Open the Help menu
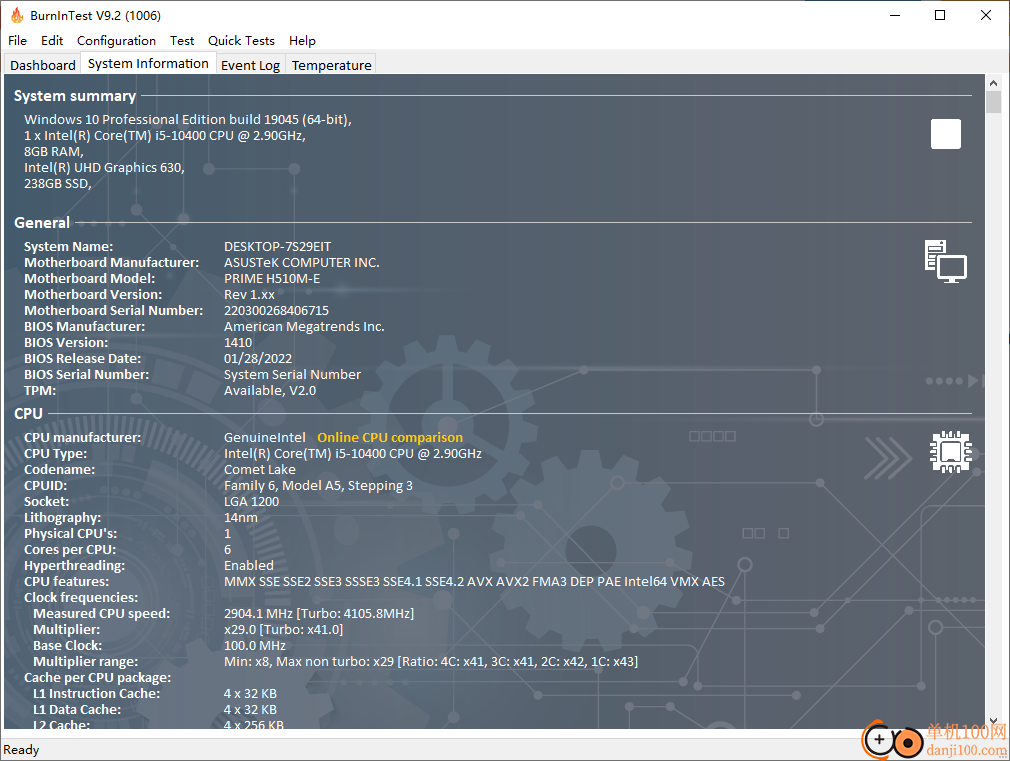This screenshot has width=1010, height=761. 302,41
